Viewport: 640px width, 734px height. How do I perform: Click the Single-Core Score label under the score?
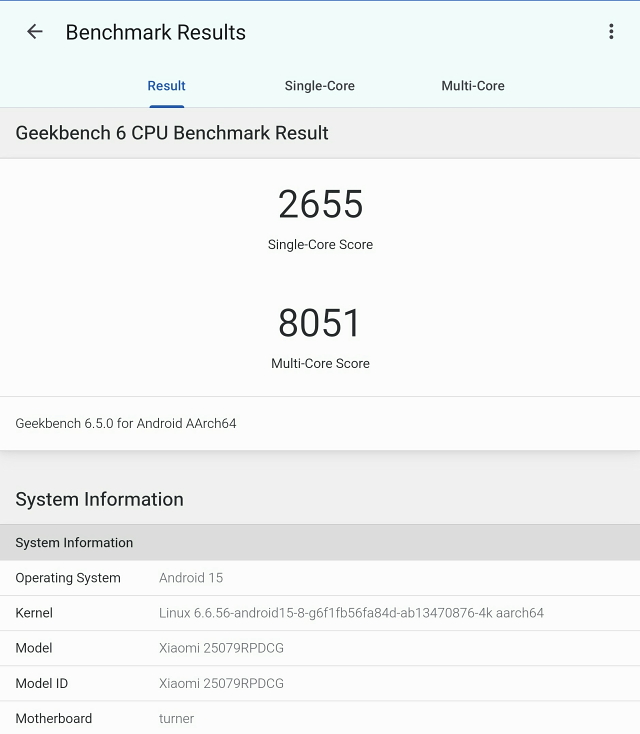pyautogui.click(x=320, y=245)
